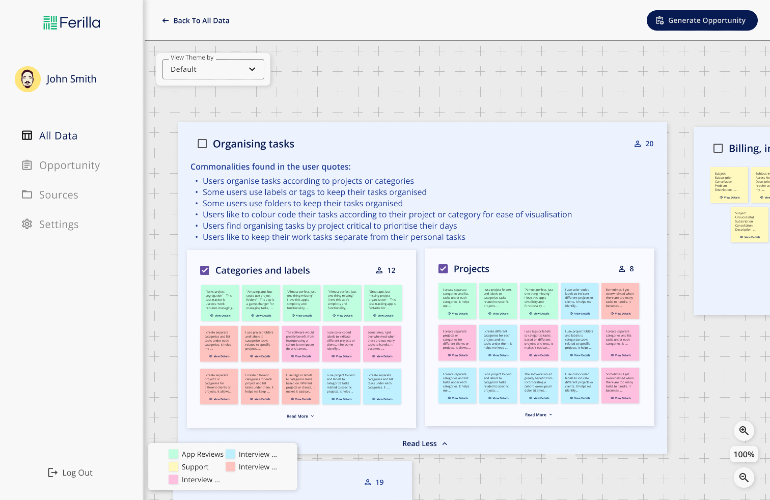770x500 pixels.
Task: Click the zoom in magnifier icon
Action: (x=743, y=431)
